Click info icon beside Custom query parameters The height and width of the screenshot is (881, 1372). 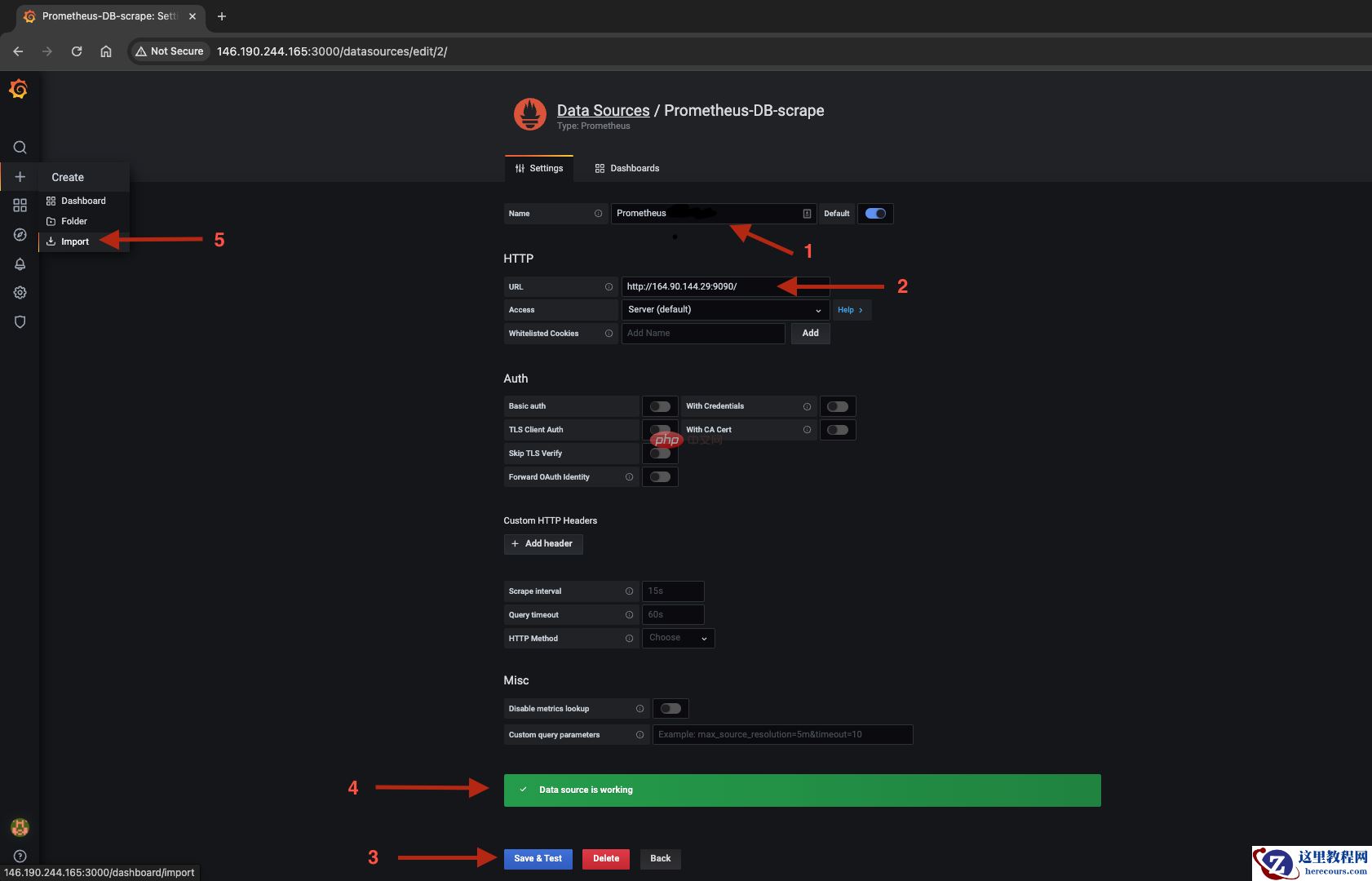(640, 735)
